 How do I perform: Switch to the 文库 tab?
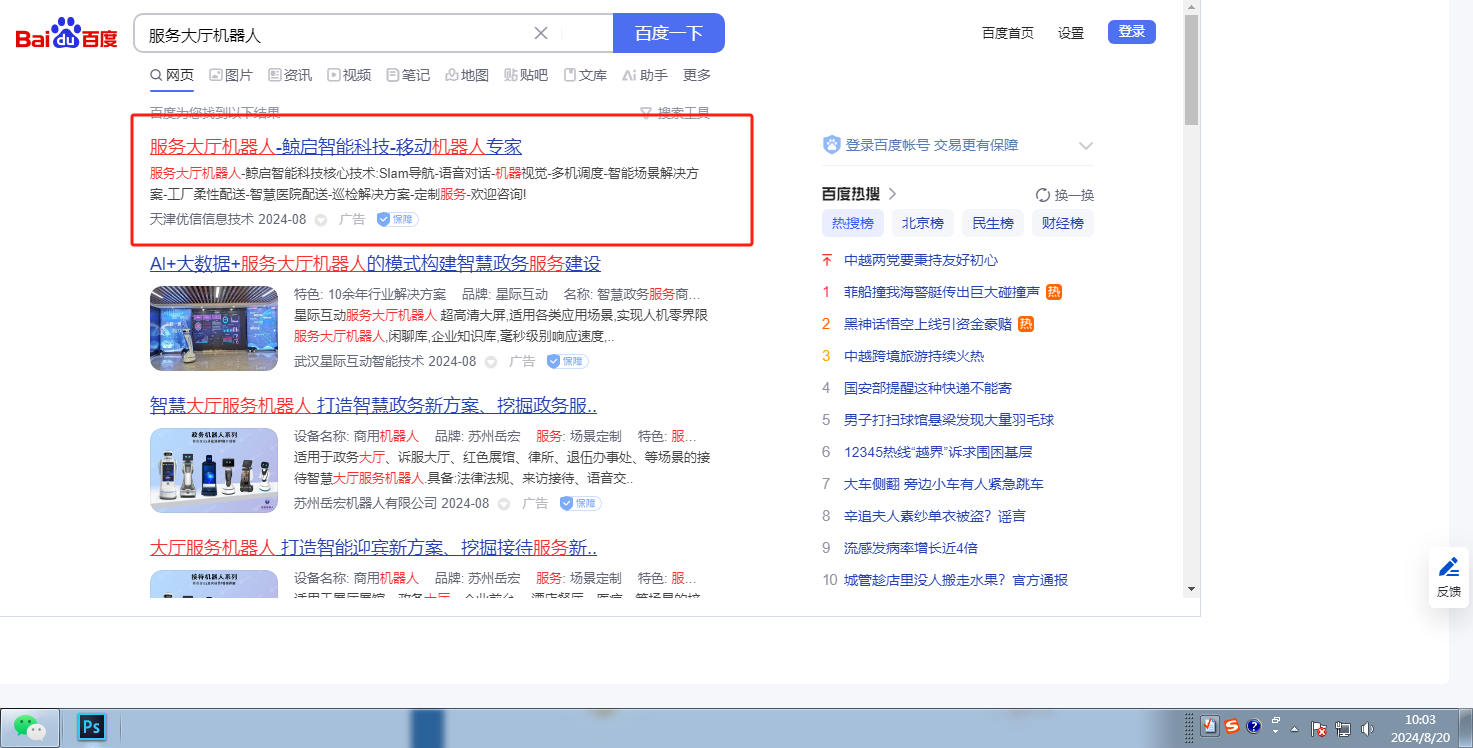coord(585,75)
